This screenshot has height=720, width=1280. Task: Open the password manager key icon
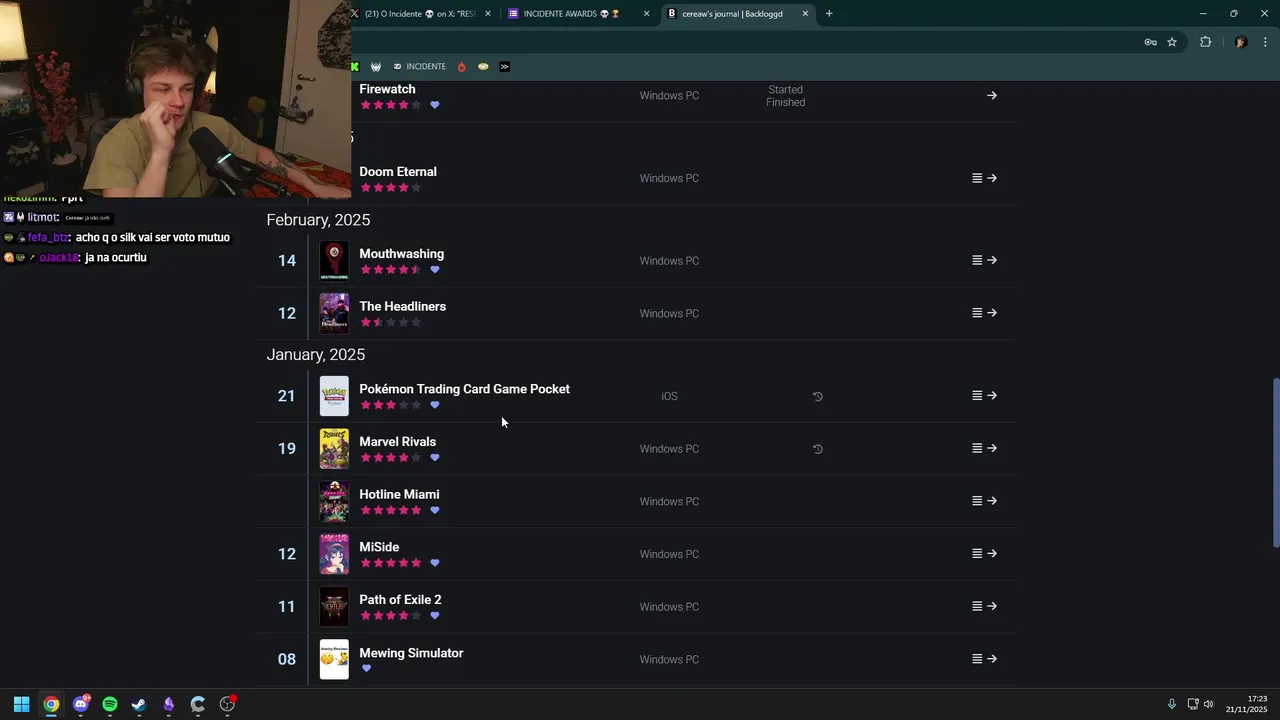click(1150, 42)
